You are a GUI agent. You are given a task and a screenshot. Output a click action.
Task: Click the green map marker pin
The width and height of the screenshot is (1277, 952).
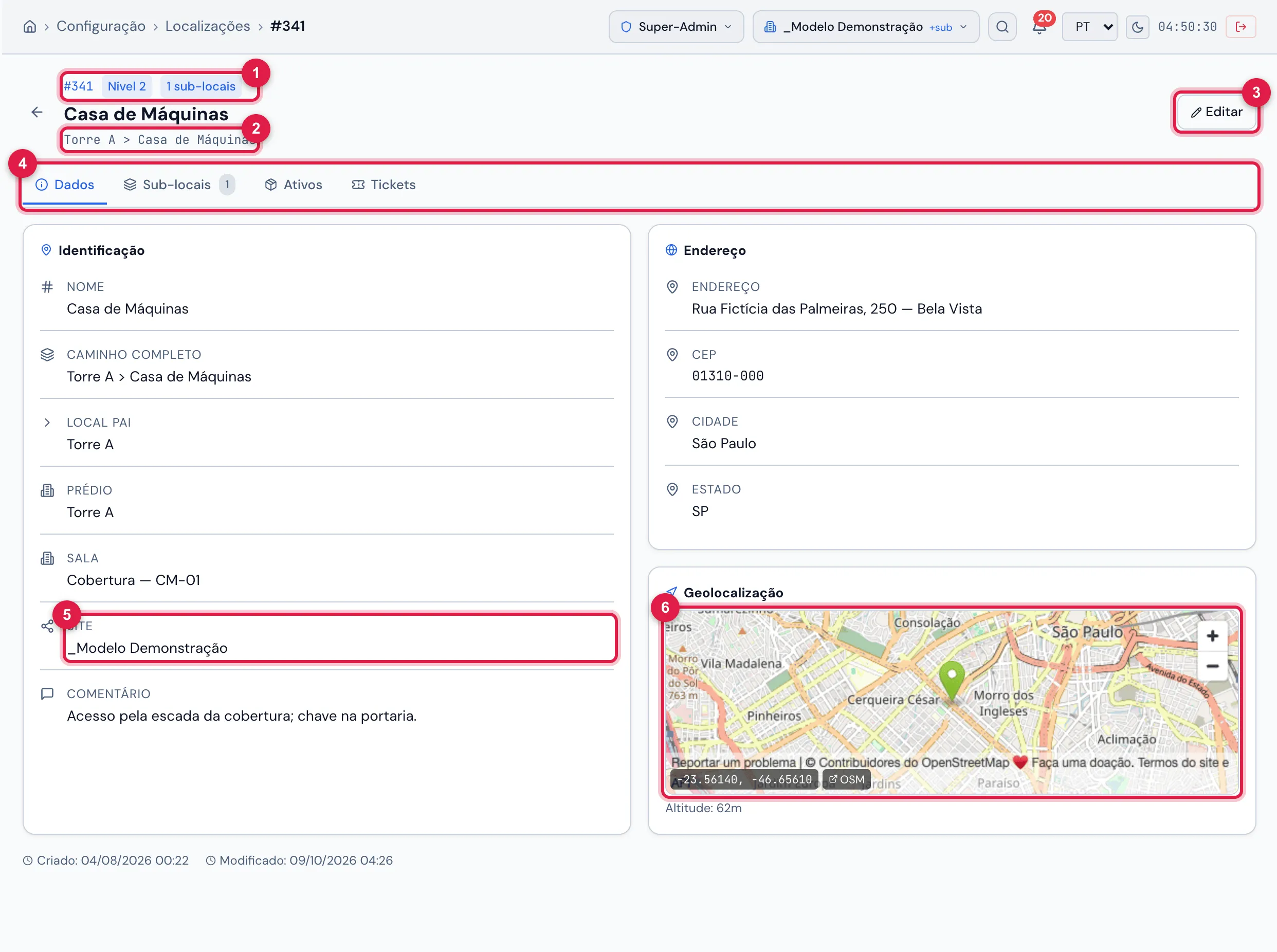pos(952,681)
